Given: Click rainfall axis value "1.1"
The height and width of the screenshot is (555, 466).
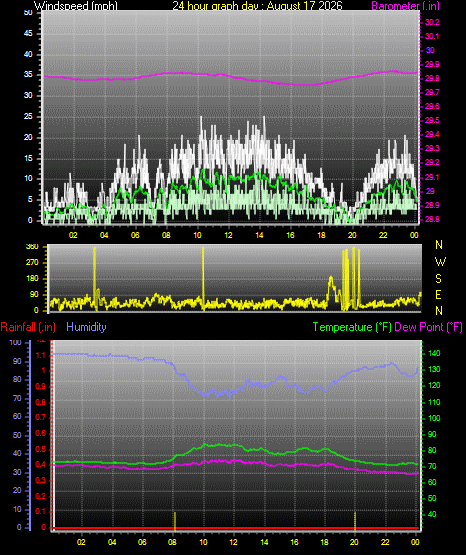Looking at the screenshot, I should click(41, 355).
